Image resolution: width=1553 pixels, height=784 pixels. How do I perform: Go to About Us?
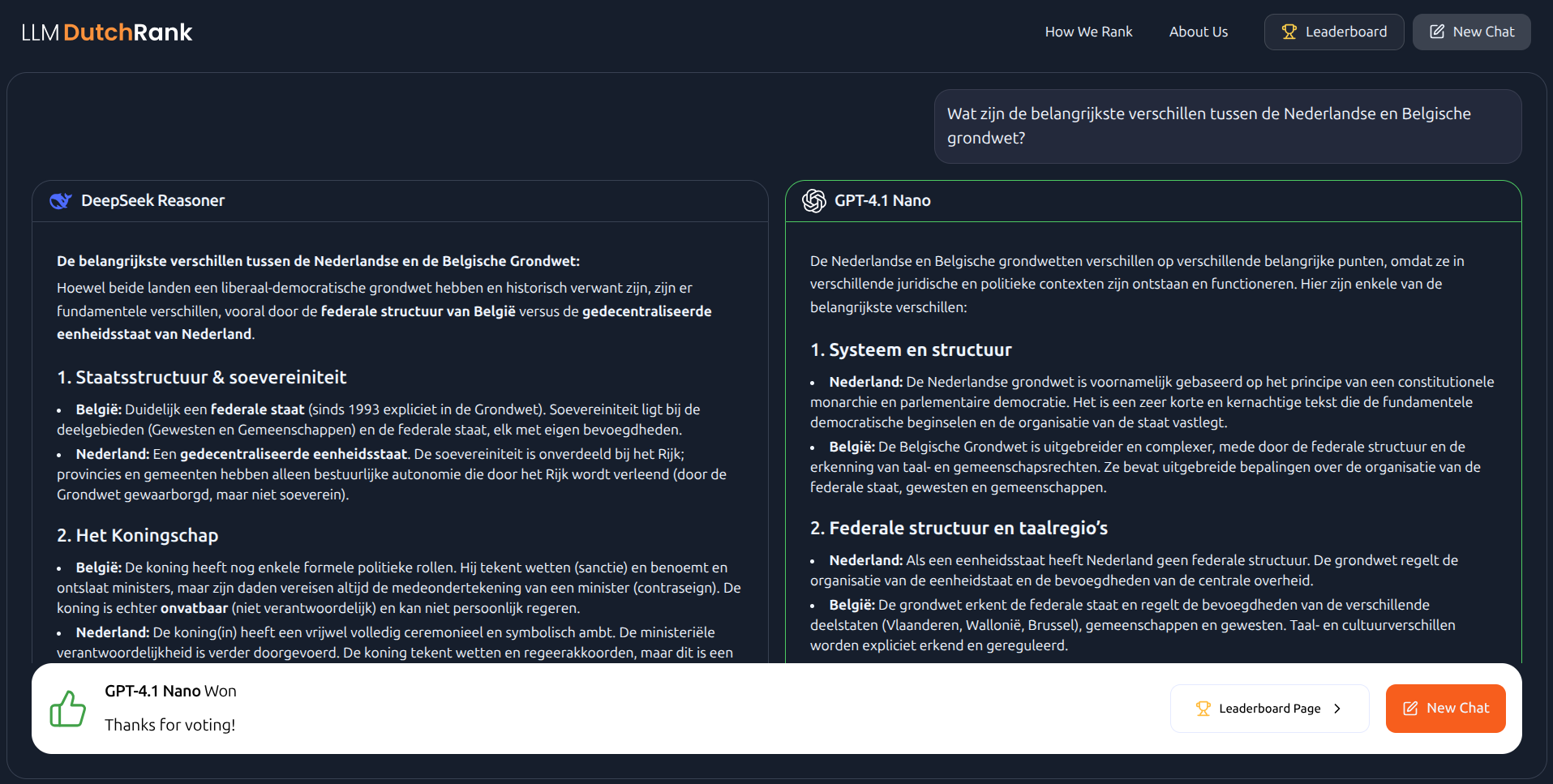click(x=1198, y=32)
